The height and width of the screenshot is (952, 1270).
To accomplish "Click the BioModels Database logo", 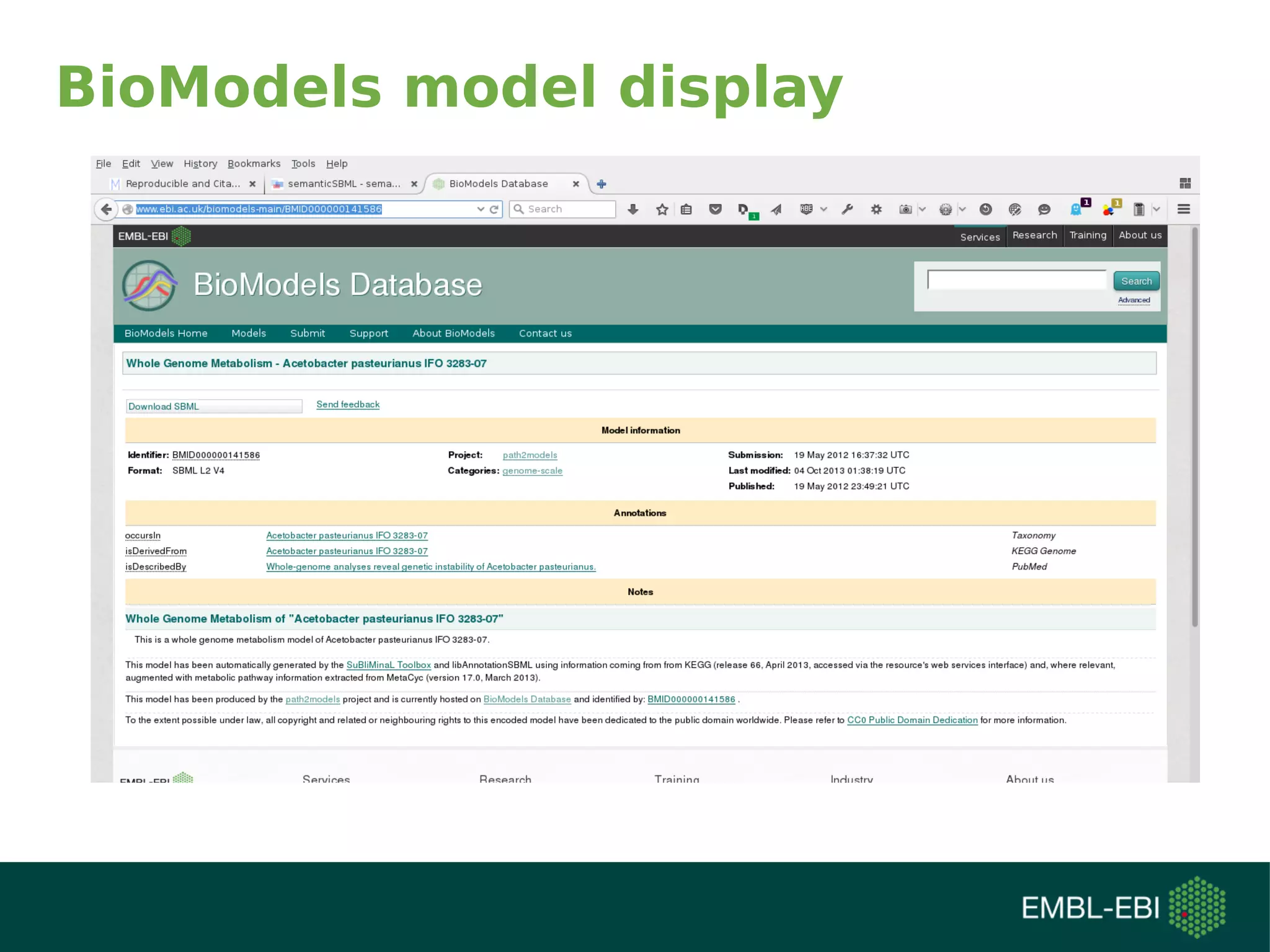I will point(149,286).
